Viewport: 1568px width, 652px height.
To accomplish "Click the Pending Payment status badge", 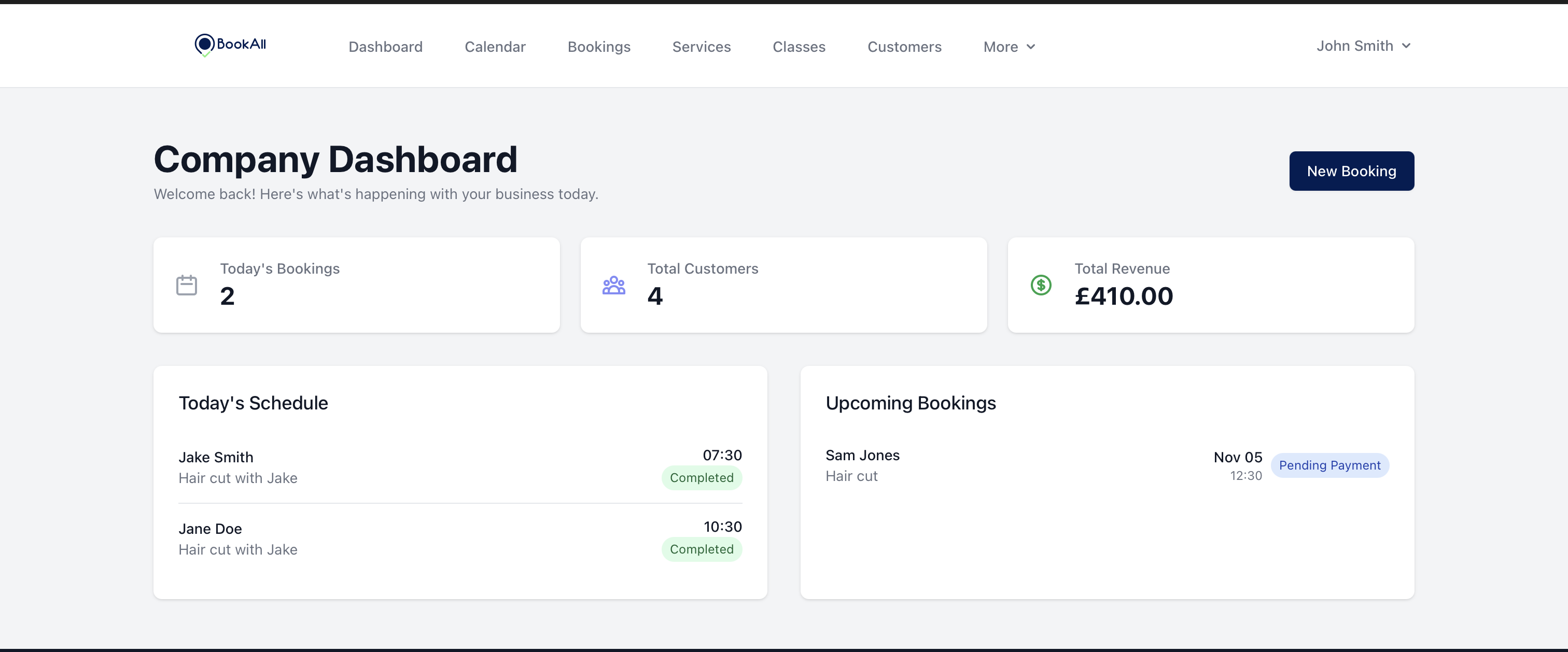I will [1330, 465].
